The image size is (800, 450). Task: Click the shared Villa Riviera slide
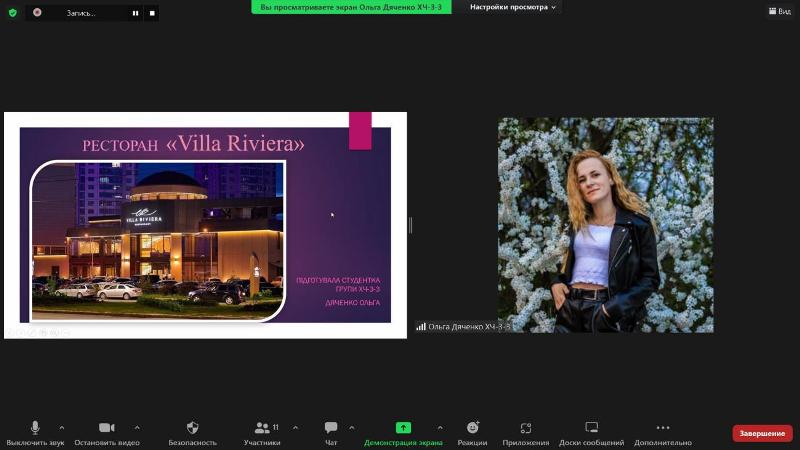205,225
